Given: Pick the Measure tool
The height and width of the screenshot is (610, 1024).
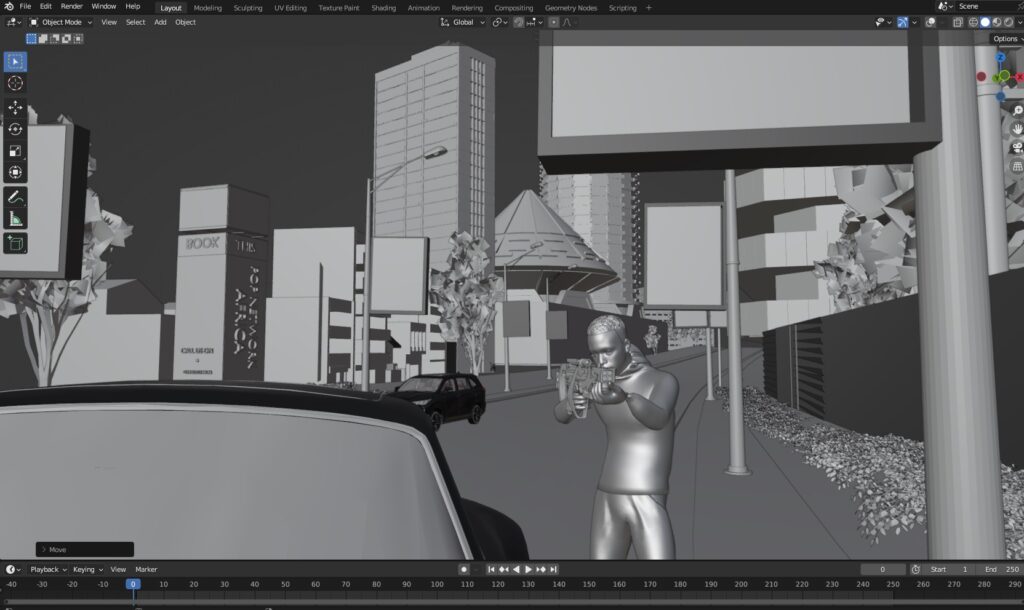Looking at the screenshot, I should 16,219.
